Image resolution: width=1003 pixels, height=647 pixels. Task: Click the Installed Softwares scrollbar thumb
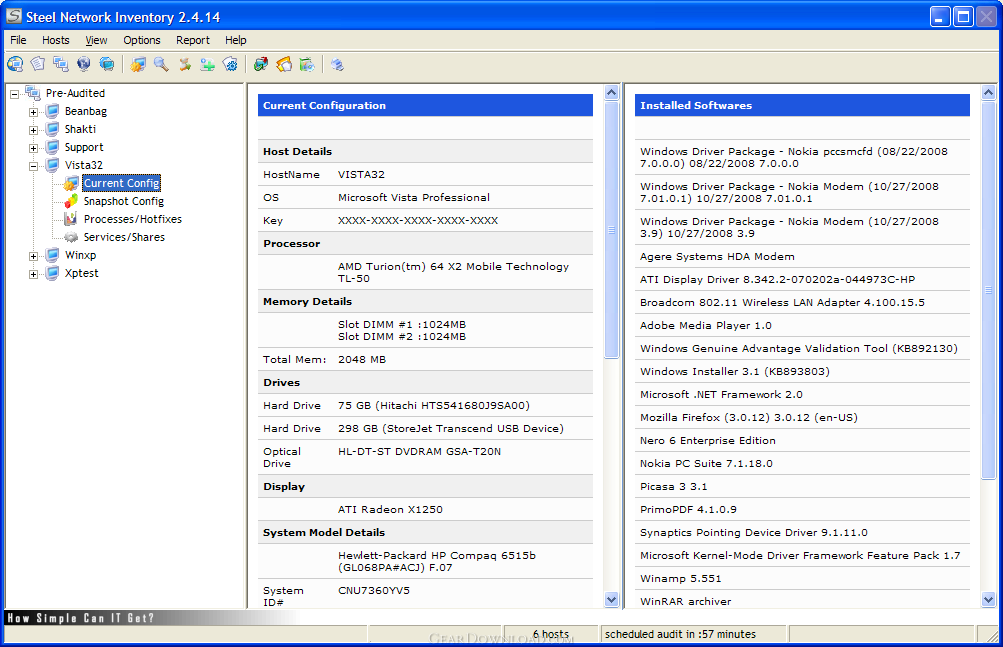[988, 289]
